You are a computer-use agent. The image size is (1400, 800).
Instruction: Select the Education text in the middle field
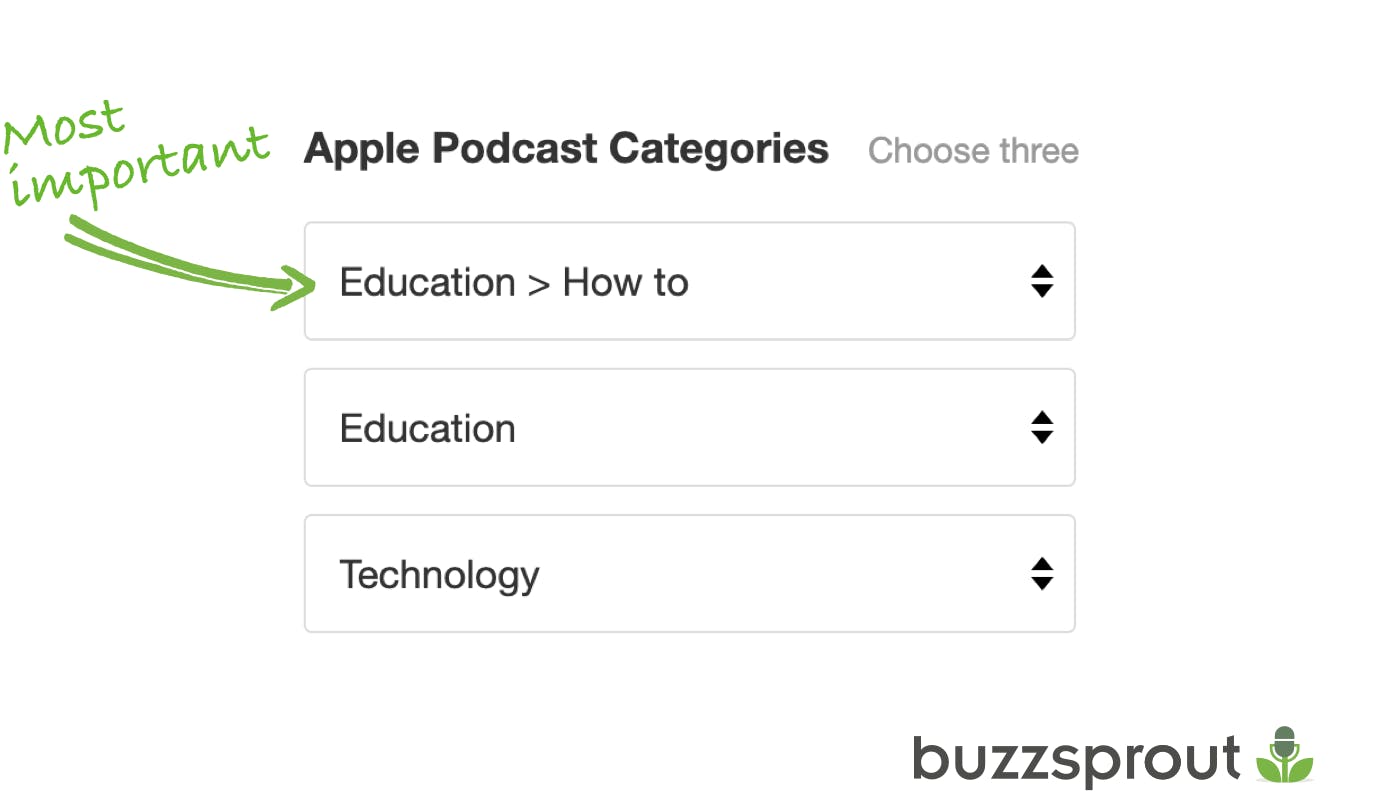428,428
